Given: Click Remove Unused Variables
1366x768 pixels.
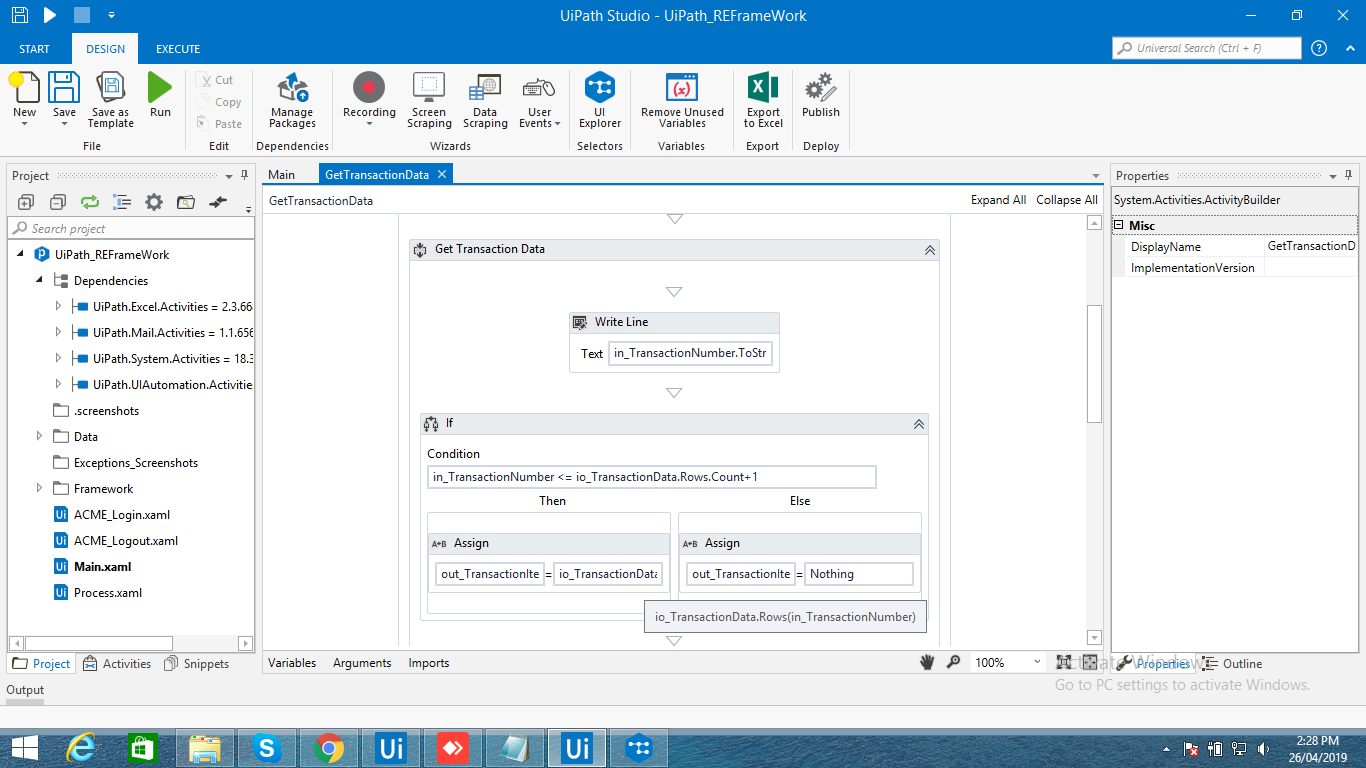Looking at the screenshot, I should 681,97.
